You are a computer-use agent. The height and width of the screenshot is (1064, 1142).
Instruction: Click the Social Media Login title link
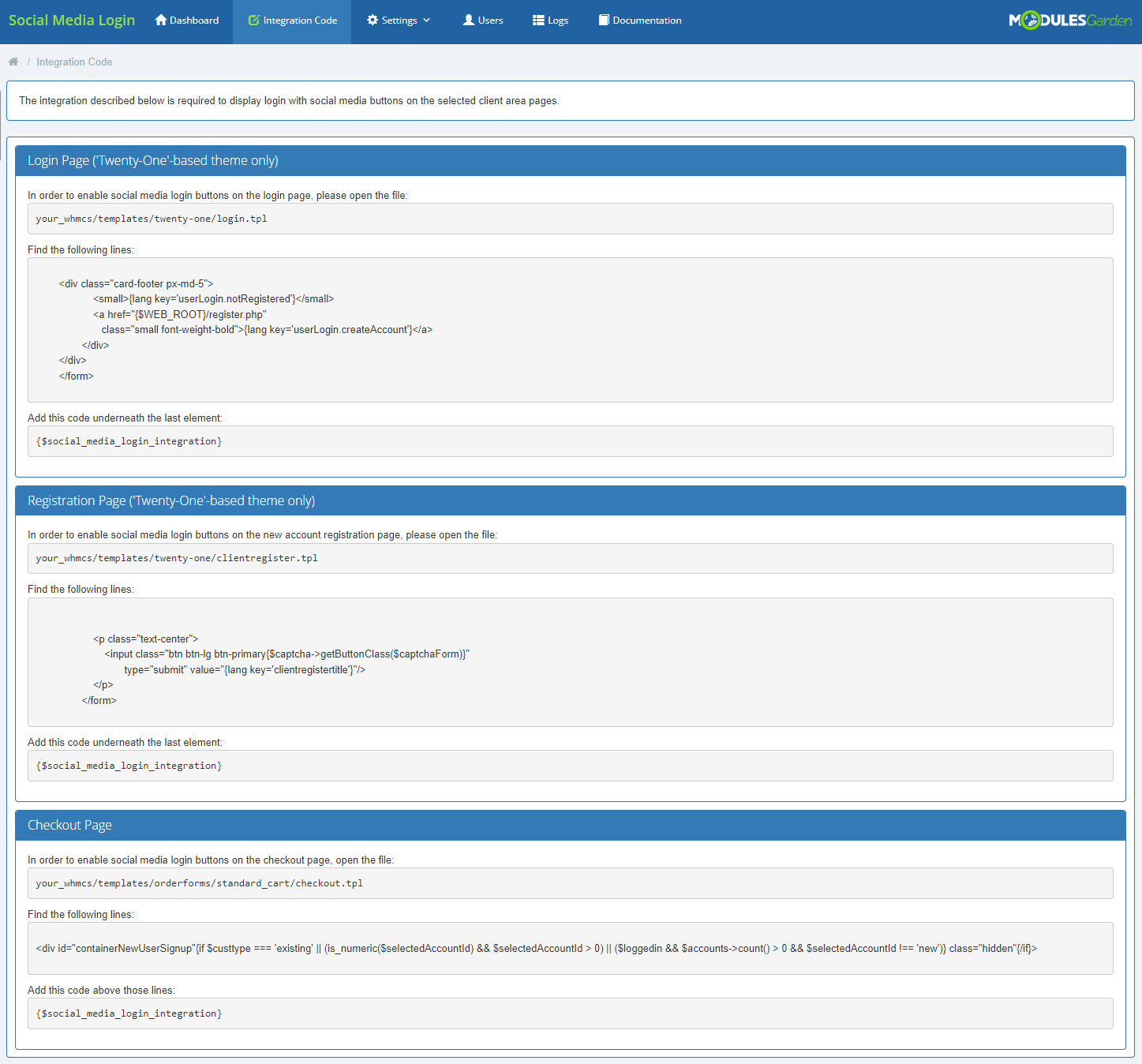[72, 20]
